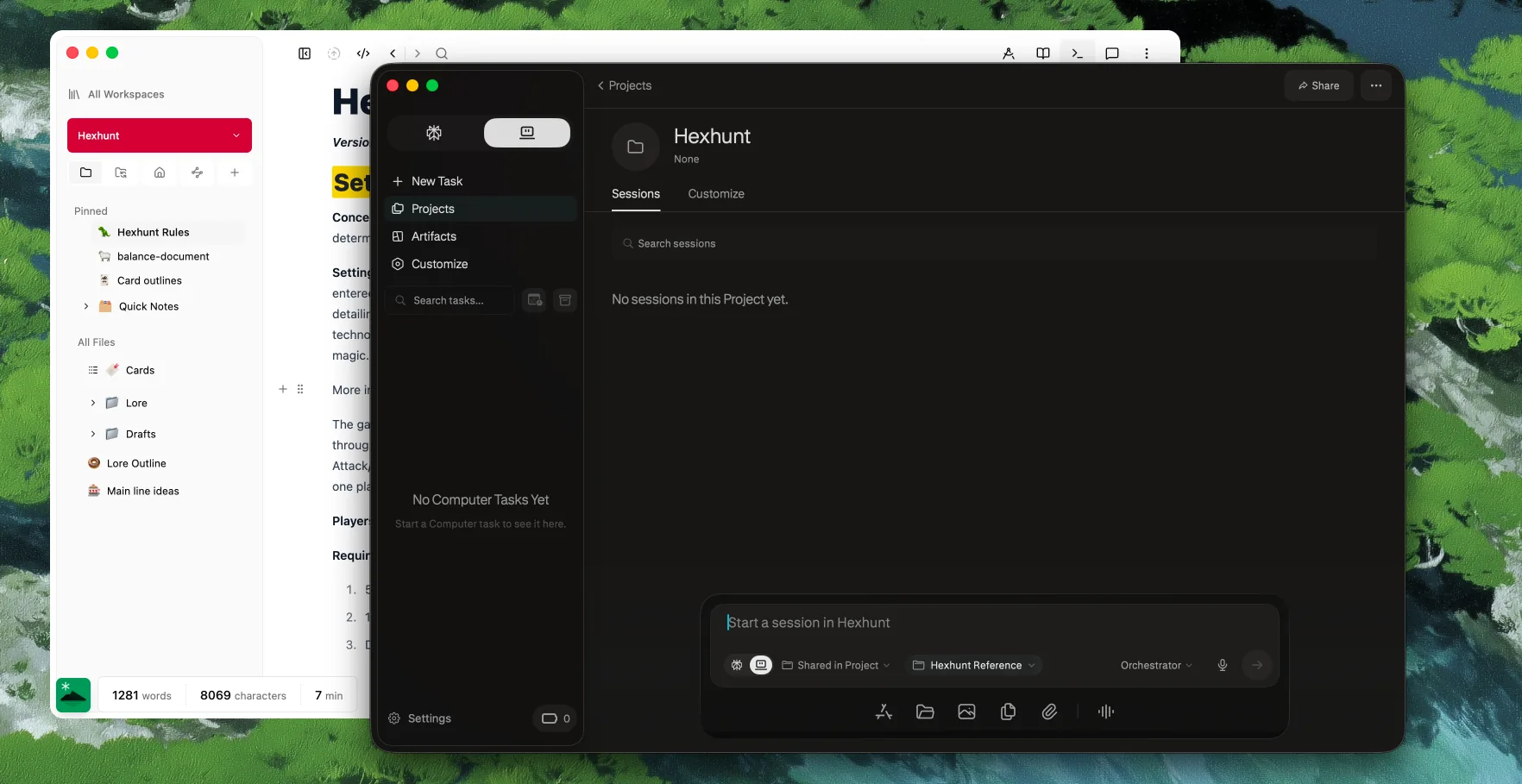The height and width of the screenshot is (784, 1522).
Task: Open the book reader icon in notes toolbar
Action: (1043, 53)
